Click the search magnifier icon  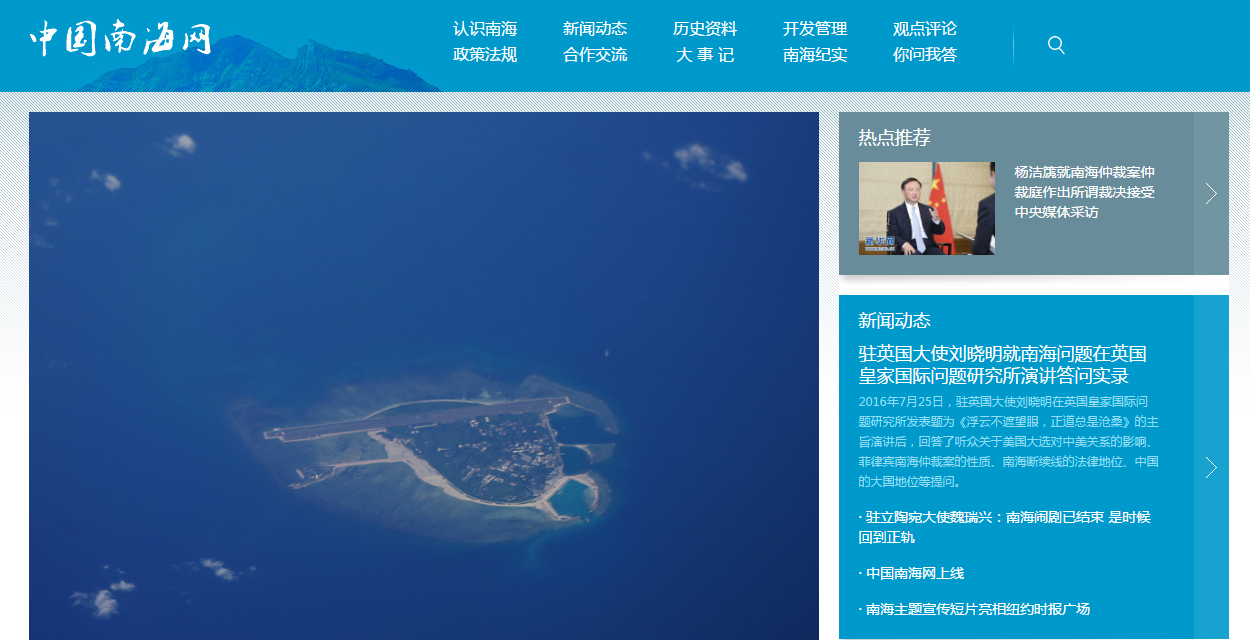(x=1056, y=45)
